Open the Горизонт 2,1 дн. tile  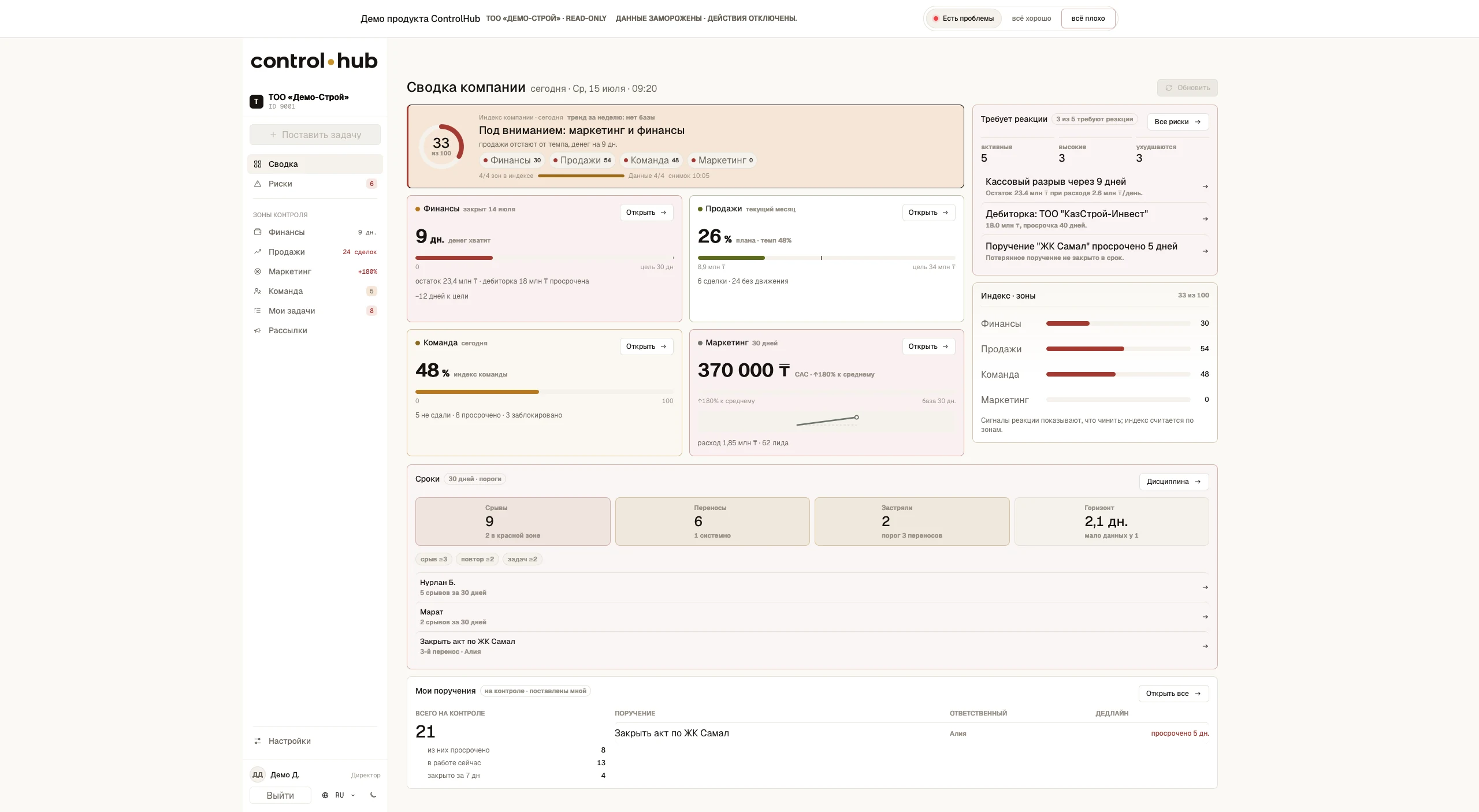[x=1112, y=522]
